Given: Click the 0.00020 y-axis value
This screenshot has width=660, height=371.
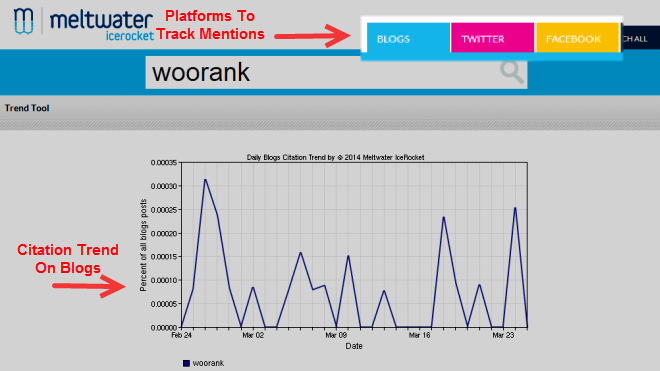Looking at the screenshot, I should (x=164, y=233).
